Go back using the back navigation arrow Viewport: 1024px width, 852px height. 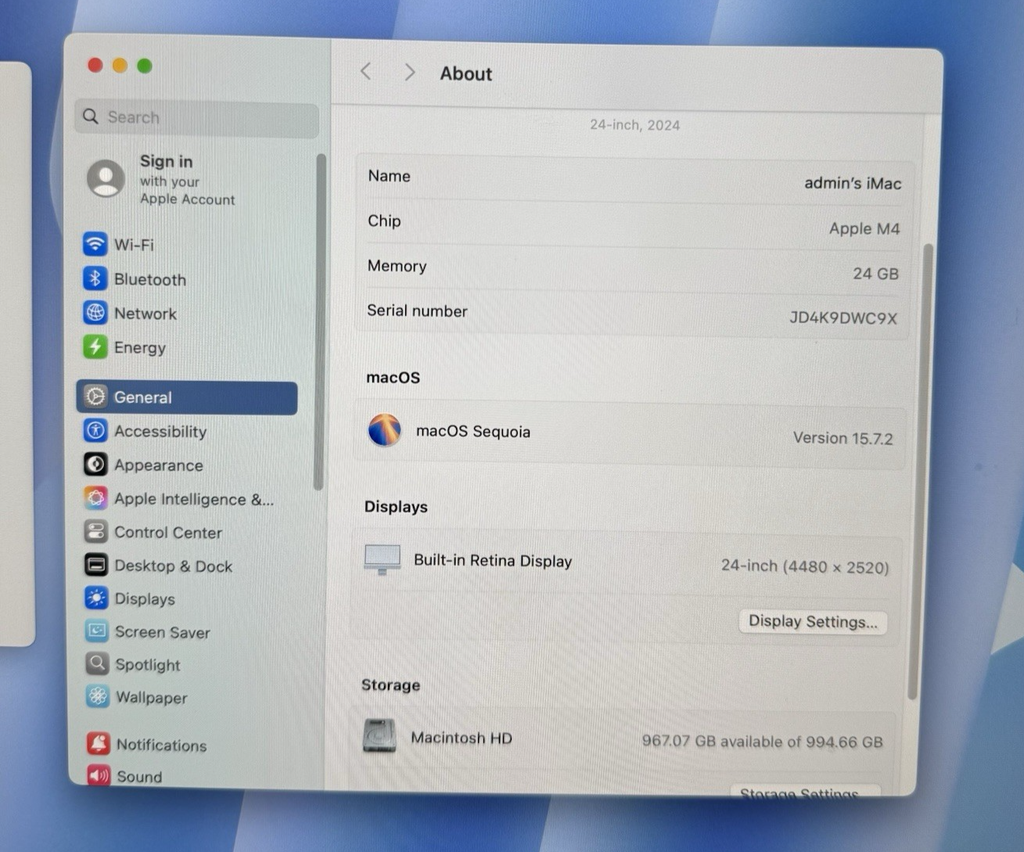[366, 72]
